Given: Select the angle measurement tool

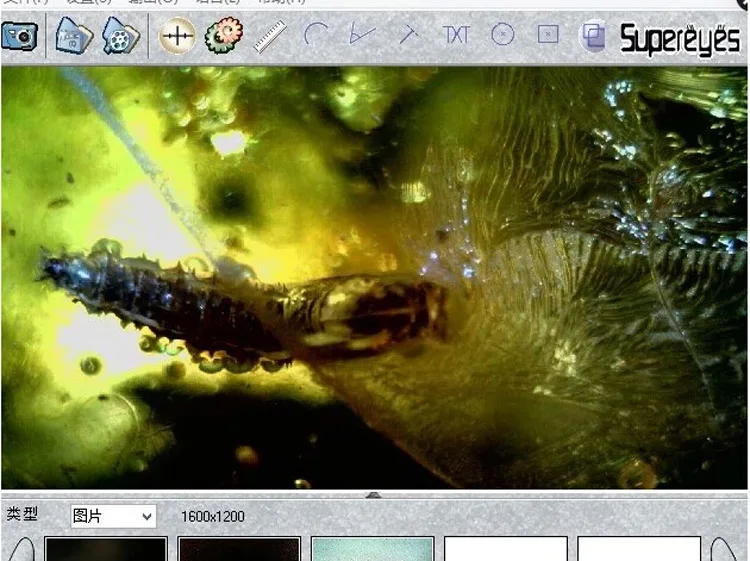Looking at the screenshot, I should coord(361,35).
